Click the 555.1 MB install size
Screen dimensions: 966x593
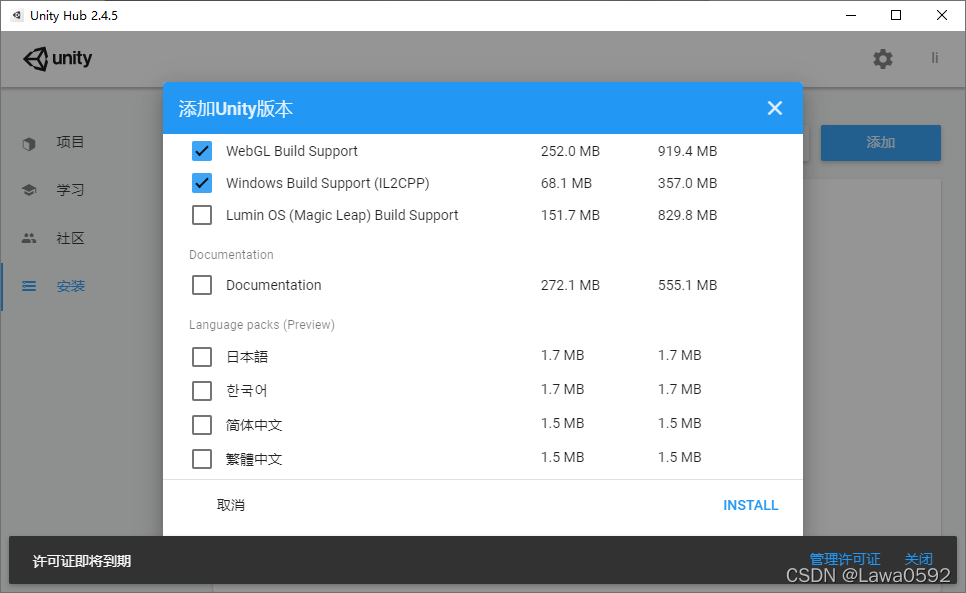tap(687, 286)
